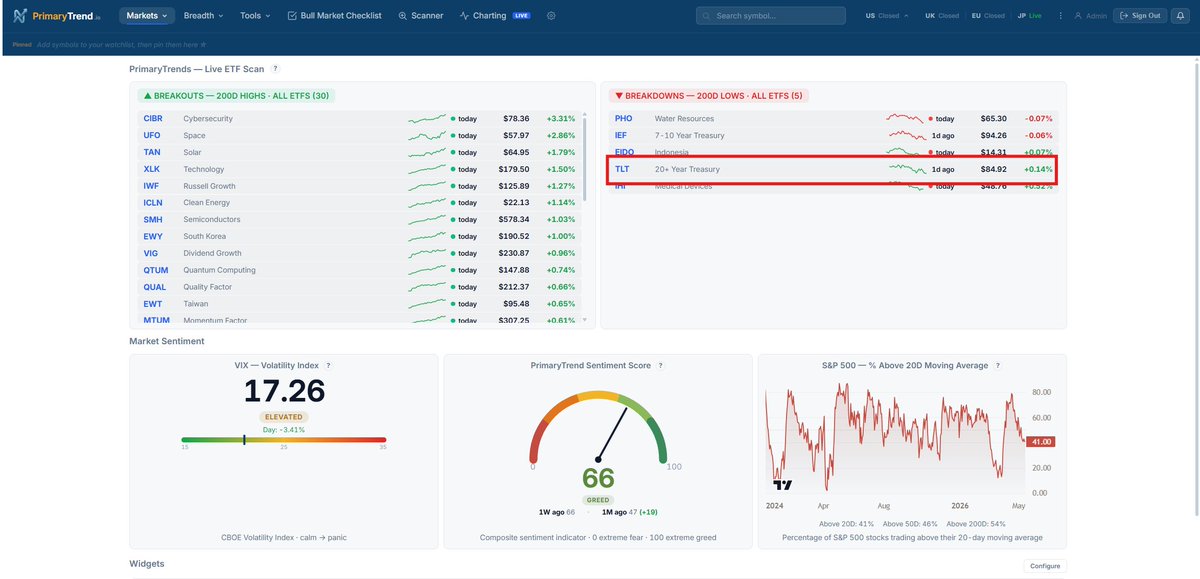Click help icon beside PrimaryTrend Sentiment Score

click(661, 366)
